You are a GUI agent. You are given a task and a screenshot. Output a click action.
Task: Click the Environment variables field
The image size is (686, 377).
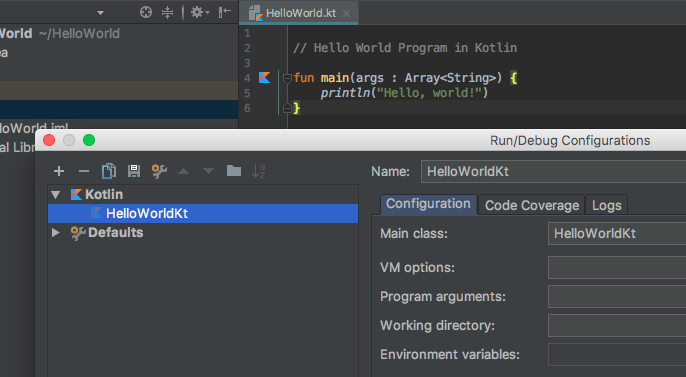[x=617, y=354]
